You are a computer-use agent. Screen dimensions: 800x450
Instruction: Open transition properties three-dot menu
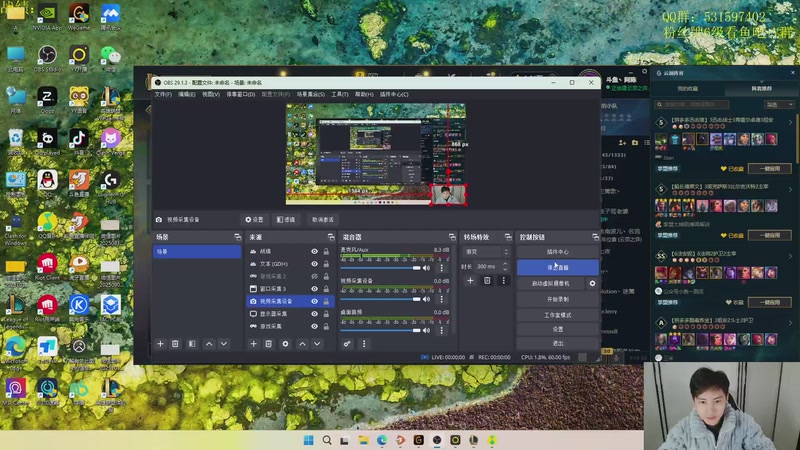504,280
